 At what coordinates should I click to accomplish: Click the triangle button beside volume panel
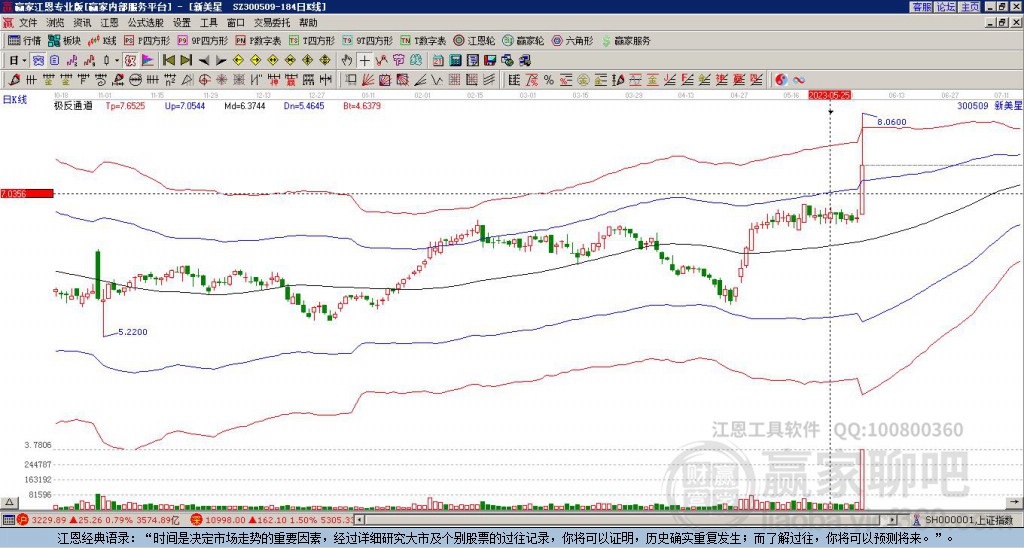(8, 502)
